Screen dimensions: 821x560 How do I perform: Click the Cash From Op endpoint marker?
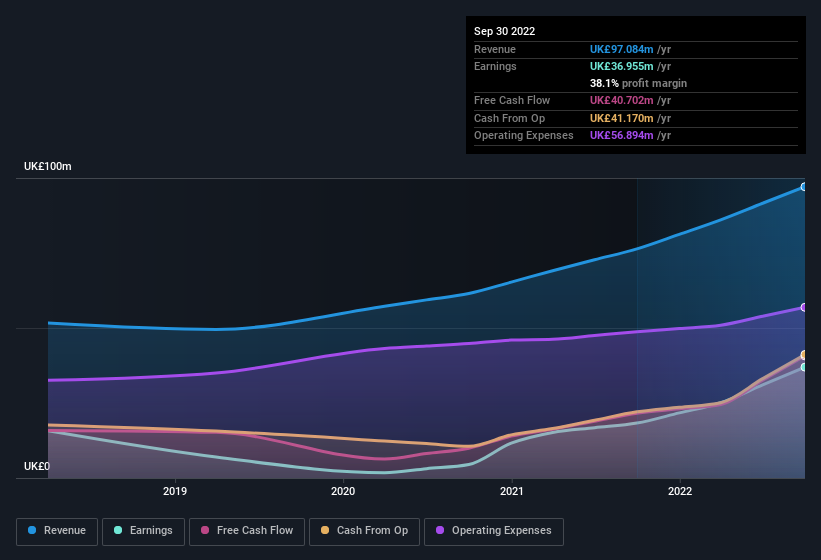[804, 355]
